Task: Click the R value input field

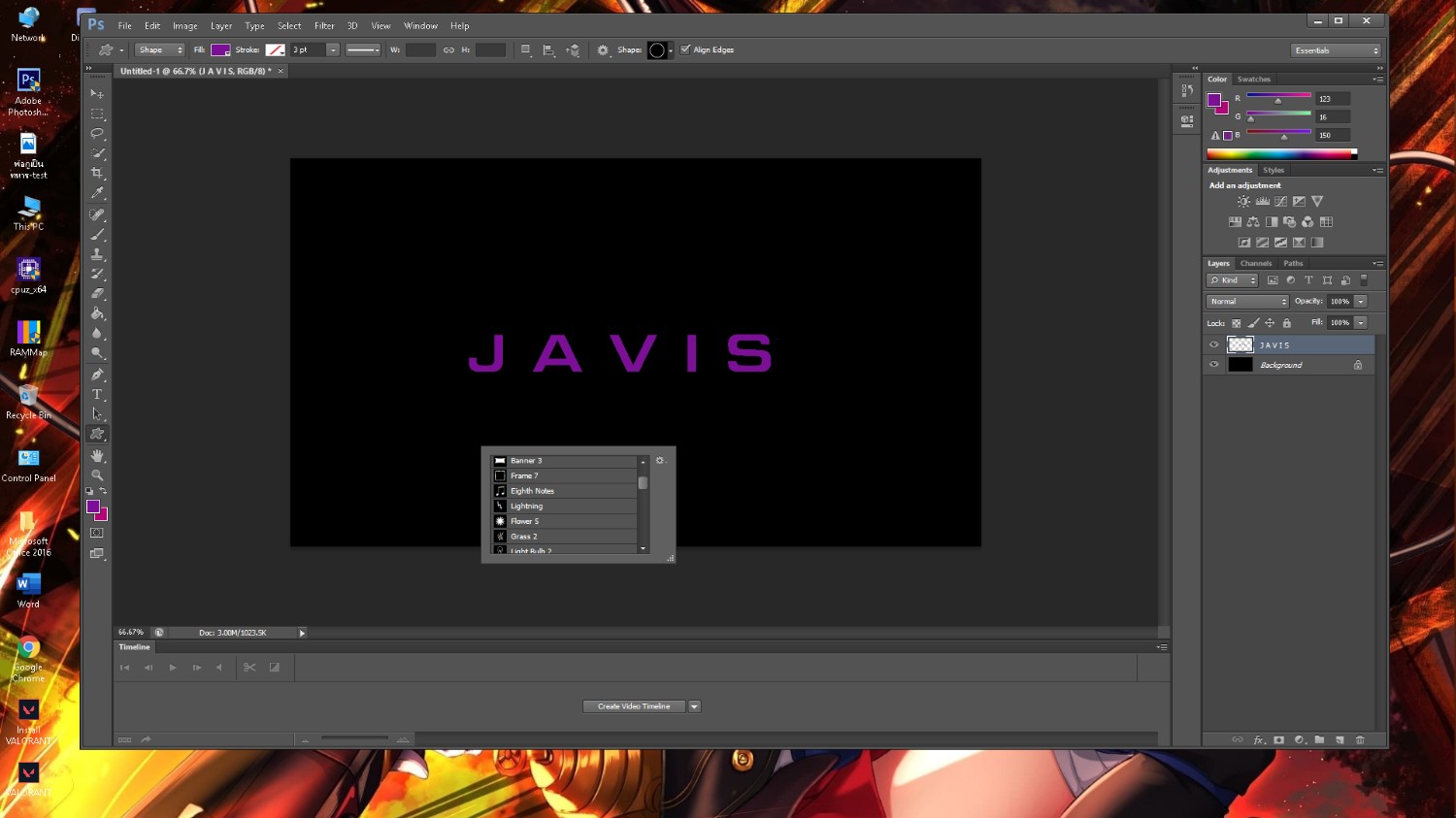Action: pos(1332,99)
